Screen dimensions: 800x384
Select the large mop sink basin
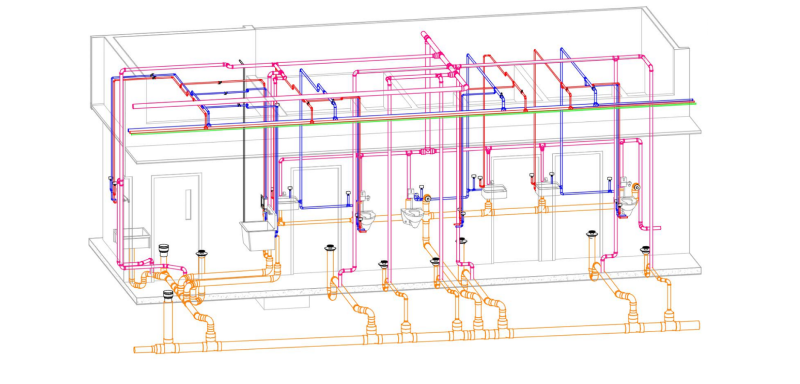(x=258, y=235)
